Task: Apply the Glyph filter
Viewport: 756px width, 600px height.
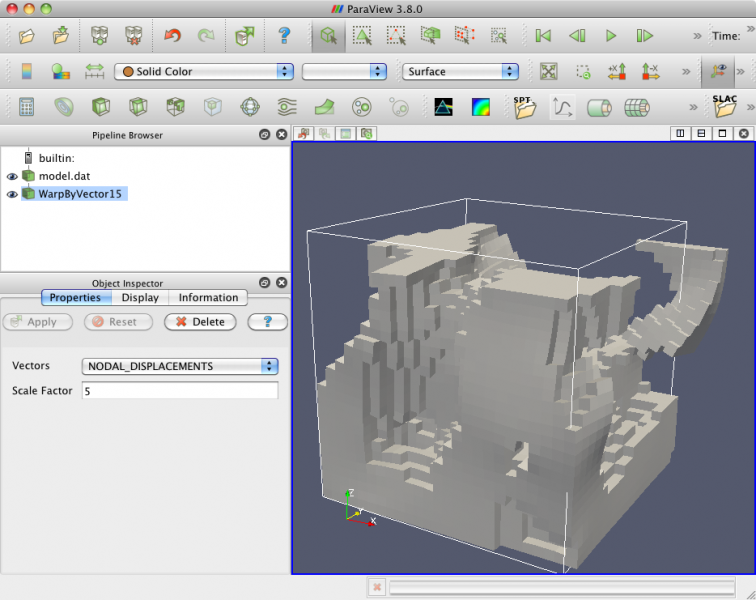Action: click(x=250, y=107)
